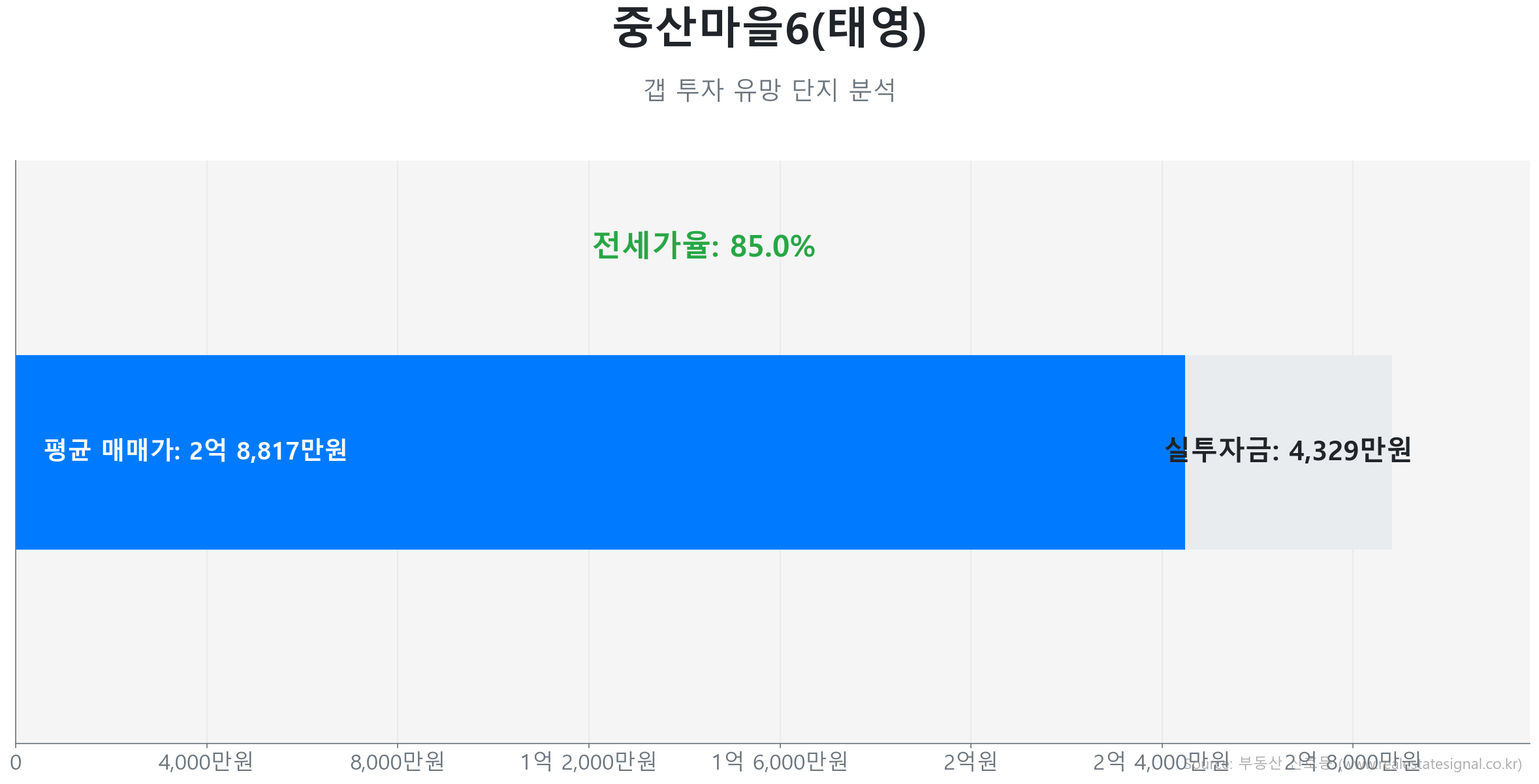Click the 1억 6,000만원 x-axis tick label
Screen dimensions: 1539x784
click(x=780, y=762)
